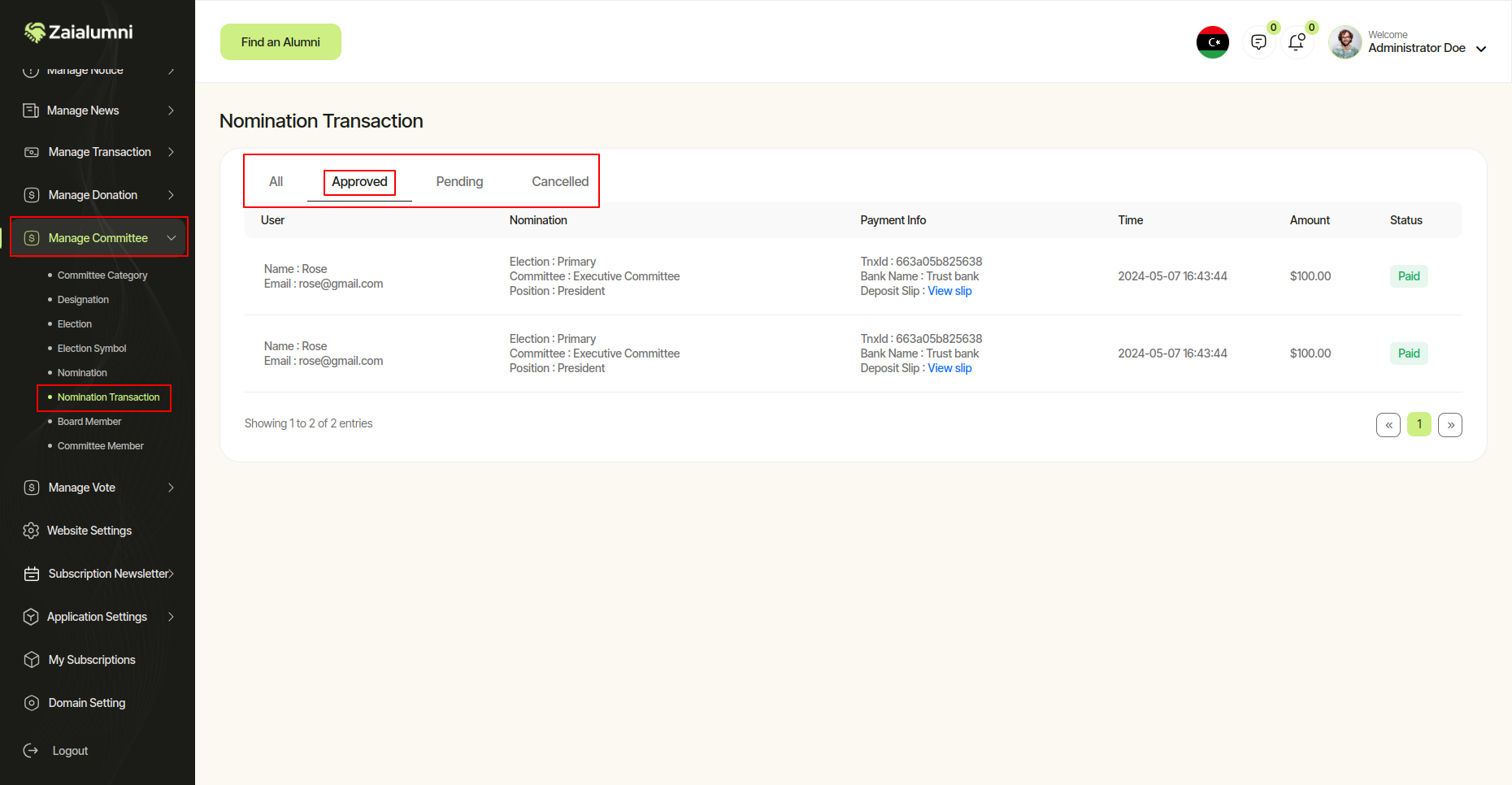Open the notifications bell icon

(x=1297, y=42)
